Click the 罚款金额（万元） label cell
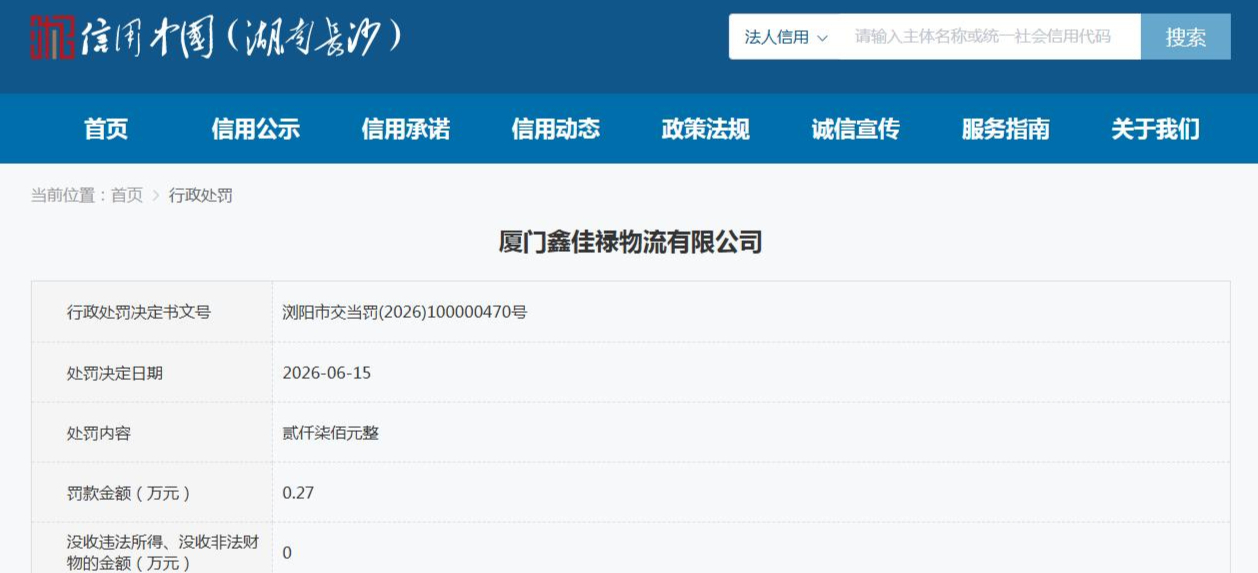This screenshot has height=573, width=1258. click(x=152, y=493)
